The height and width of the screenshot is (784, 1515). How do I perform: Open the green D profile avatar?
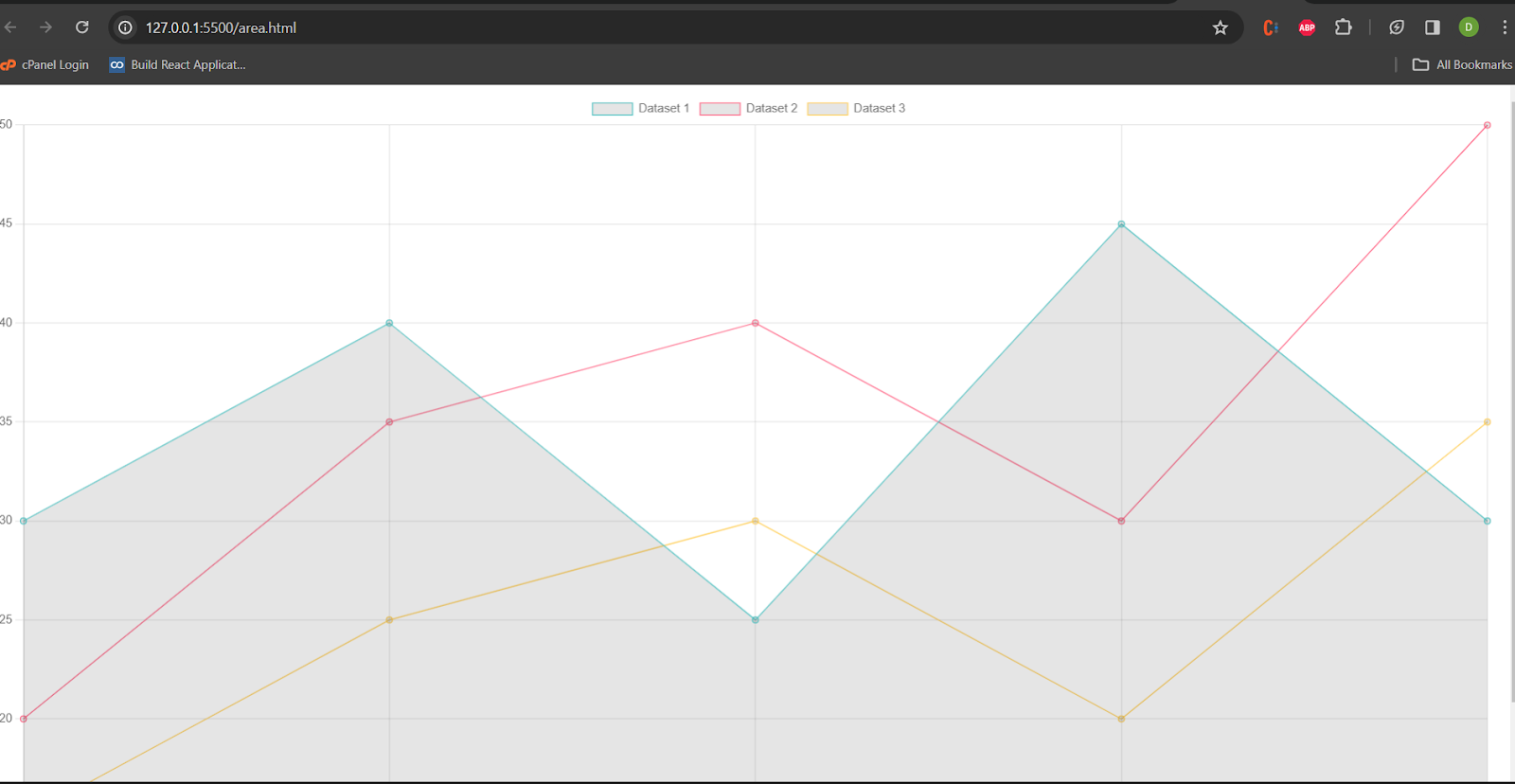click(x=1468, y=27)
